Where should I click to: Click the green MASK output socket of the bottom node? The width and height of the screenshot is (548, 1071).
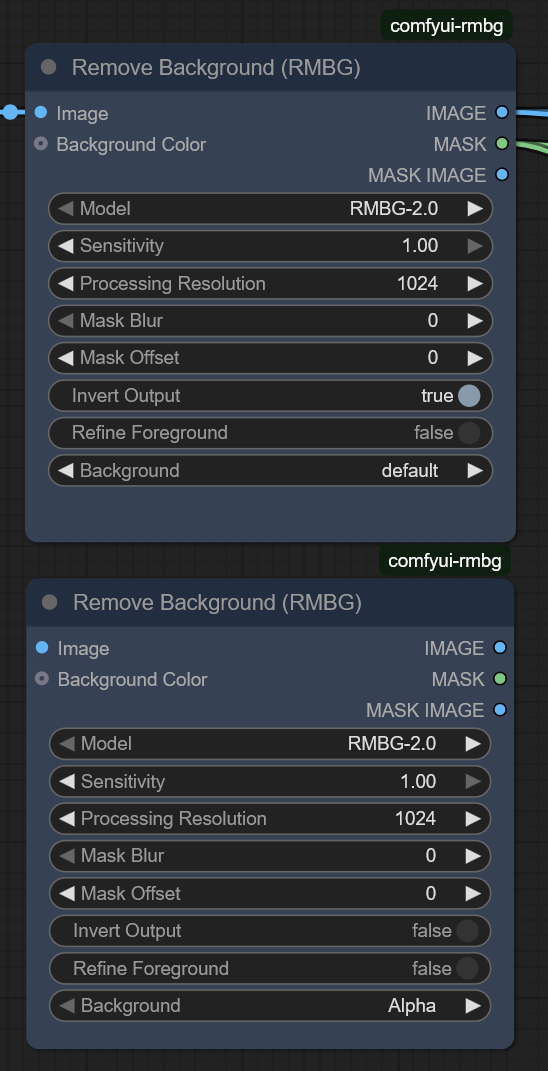click(500, 679)
